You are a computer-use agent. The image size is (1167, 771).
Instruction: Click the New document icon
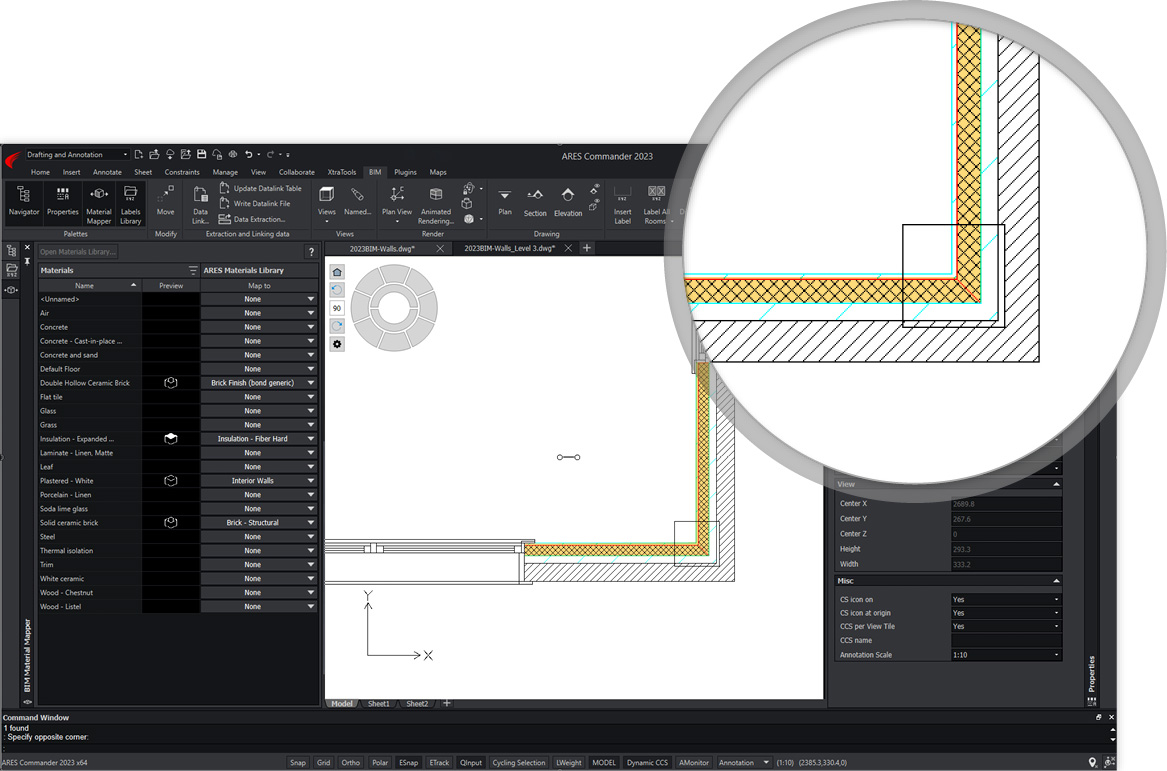pyautogui.click(x=138, y=154)
